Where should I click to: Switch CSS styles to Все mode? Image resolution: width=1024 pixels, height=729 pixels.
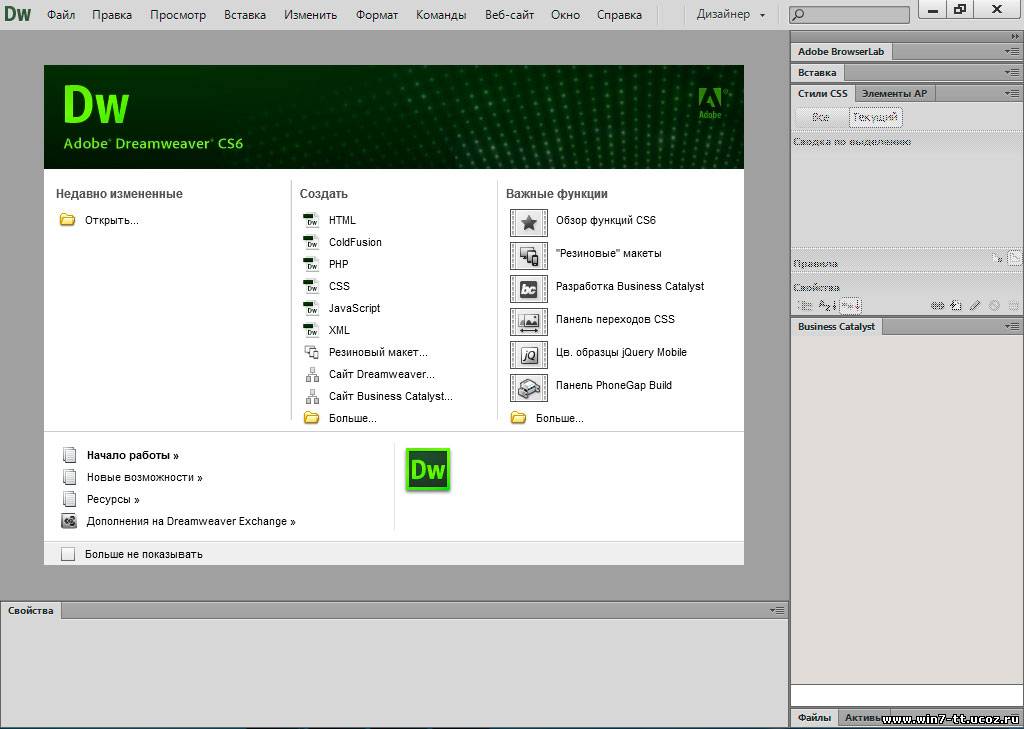tap(820, 118)
